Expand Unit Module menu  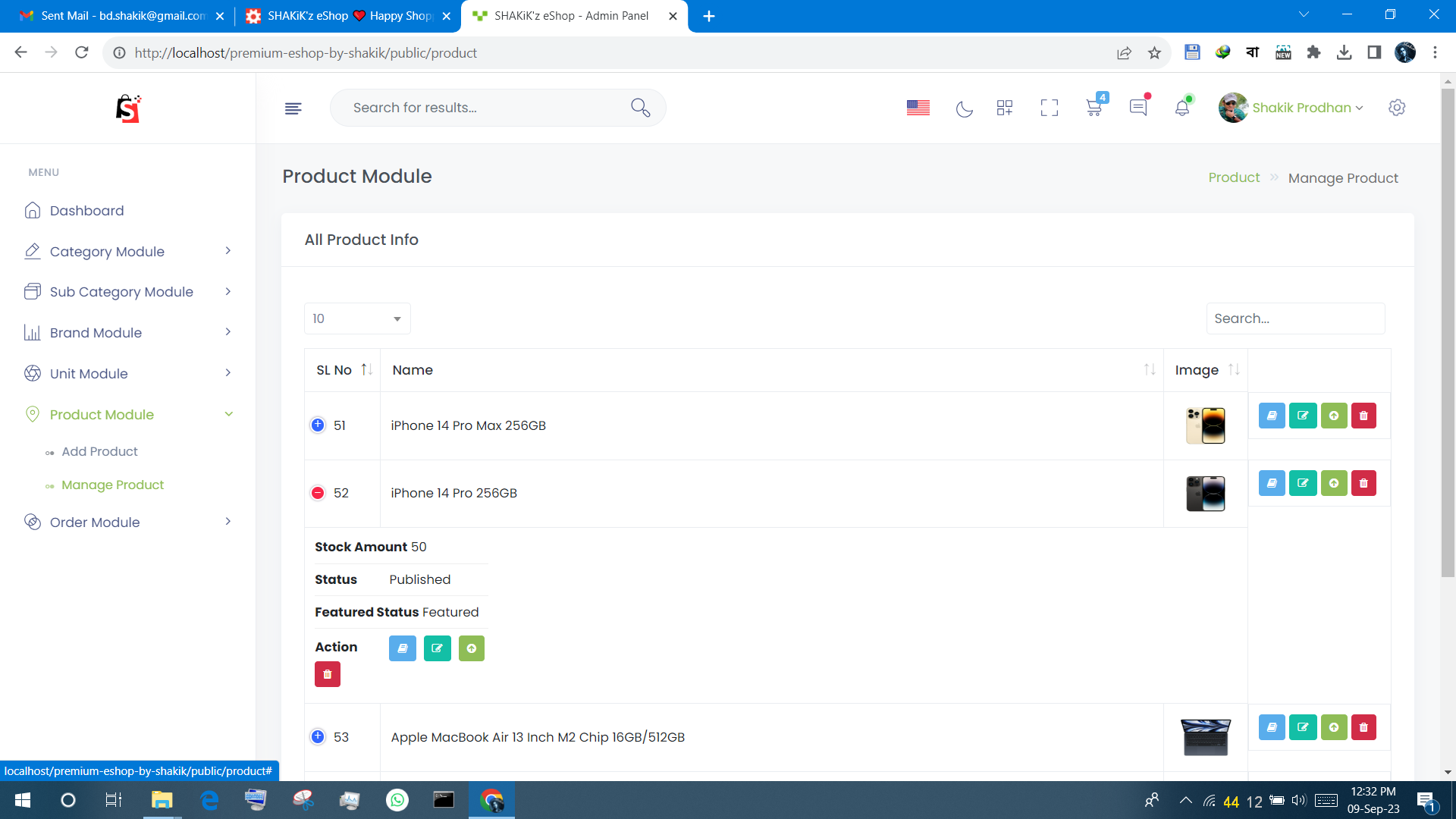tap(128, 374)
